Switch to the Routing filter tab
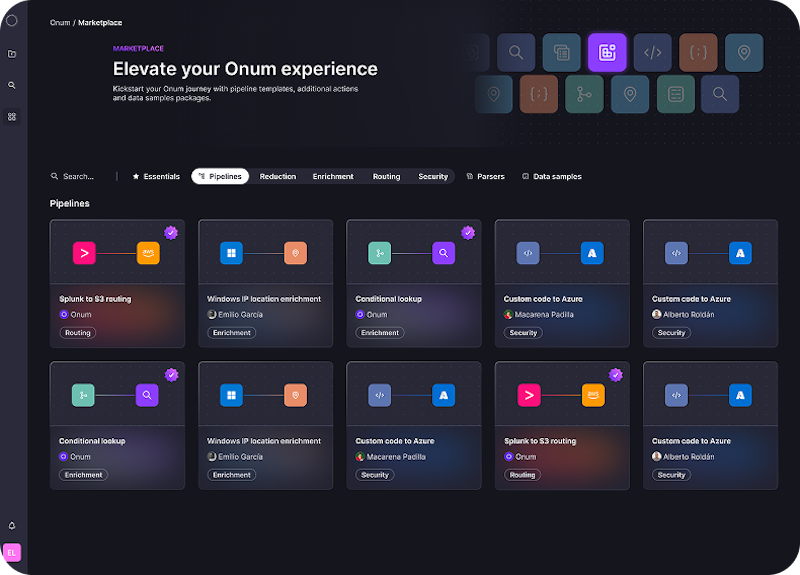 [386, 177]
